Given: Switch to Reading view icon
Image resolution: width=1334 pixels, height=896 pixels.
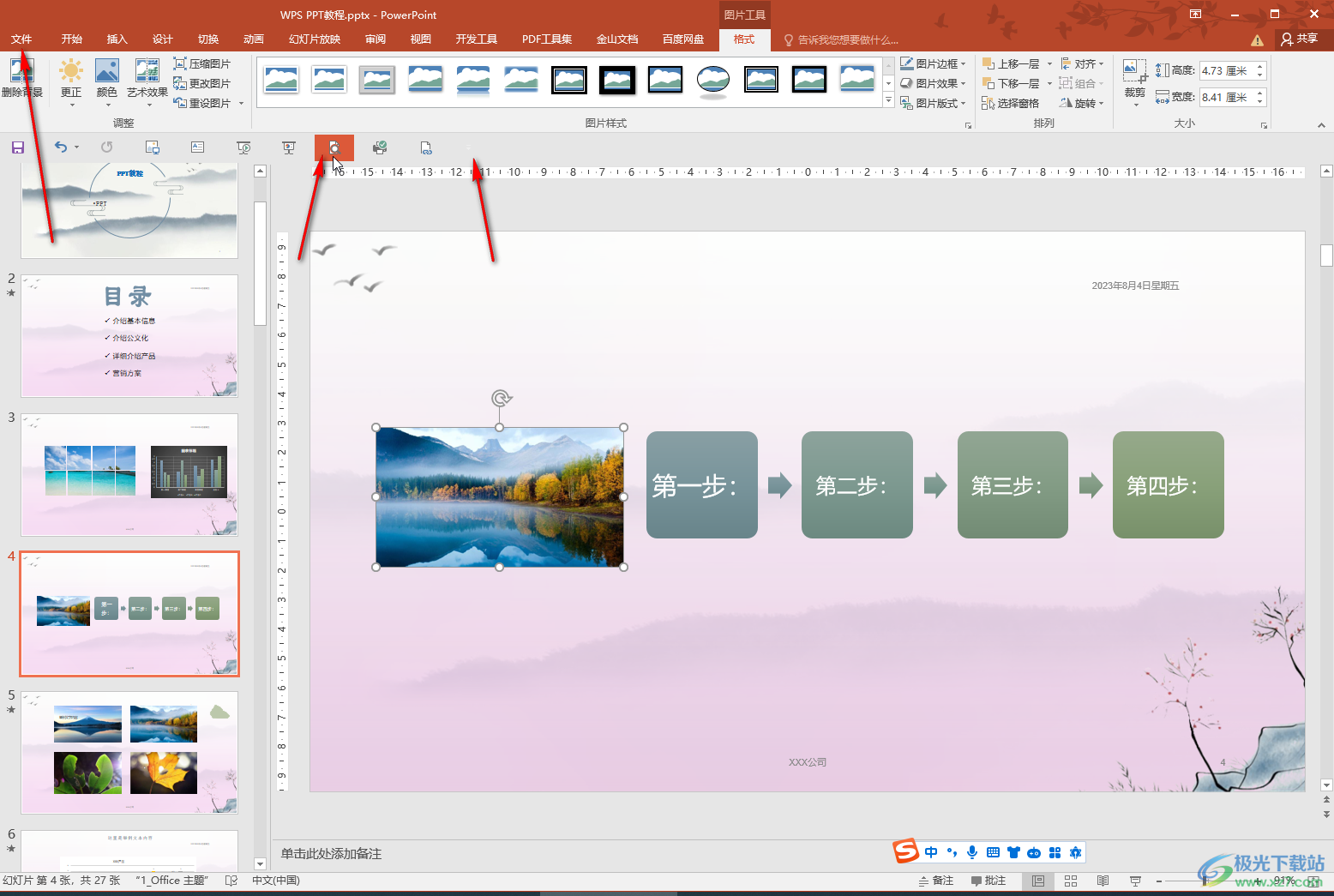Looking at the screenshot, I should click(1103, 881).
